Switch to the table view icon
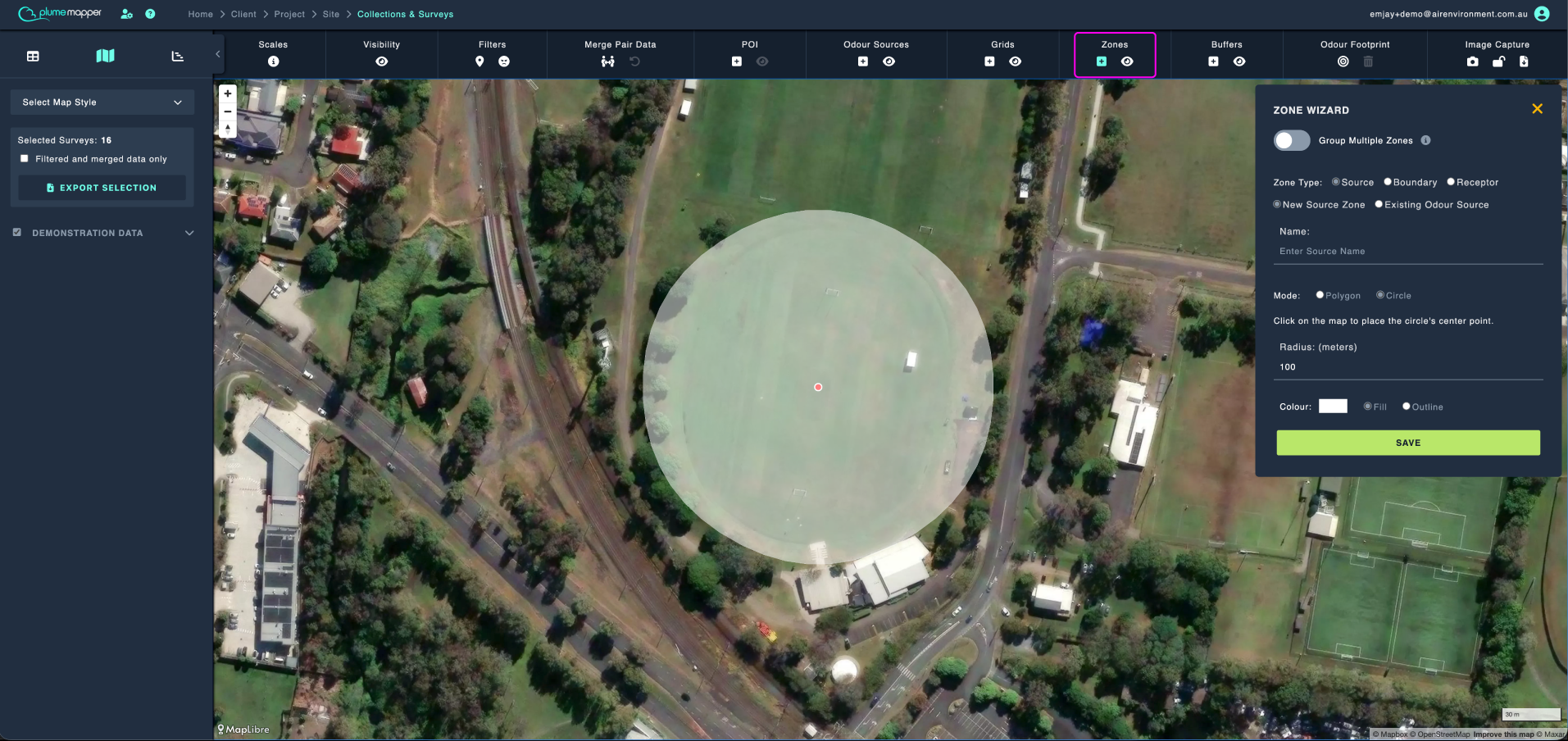The width and height of the screenshot is (1568, 741). tap(33, 56)
